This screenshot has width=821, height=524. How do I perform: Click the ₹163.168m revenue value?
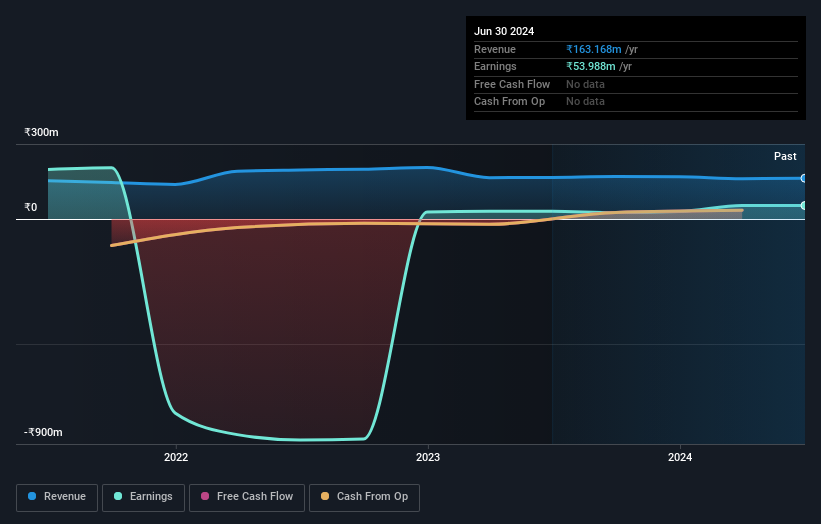(594, 49)
